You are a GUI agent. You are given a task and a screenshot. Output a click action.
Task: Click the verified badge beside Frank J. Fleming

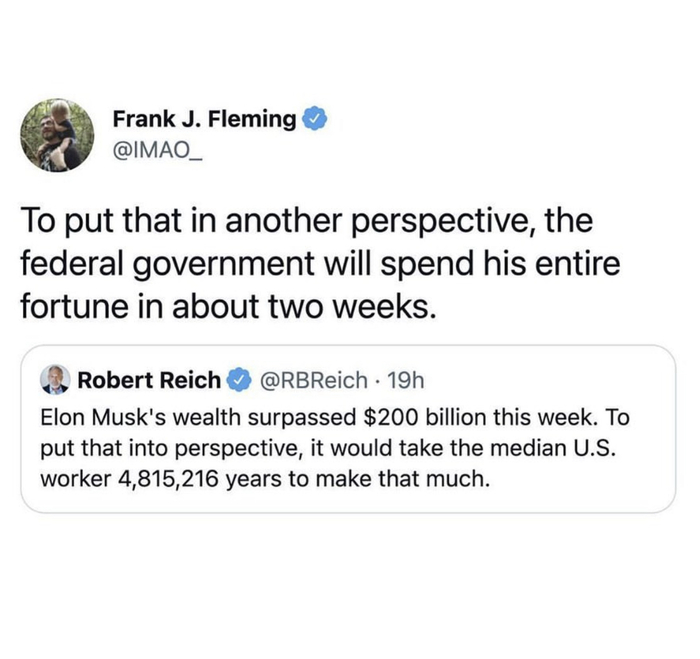tap(313, 120)
